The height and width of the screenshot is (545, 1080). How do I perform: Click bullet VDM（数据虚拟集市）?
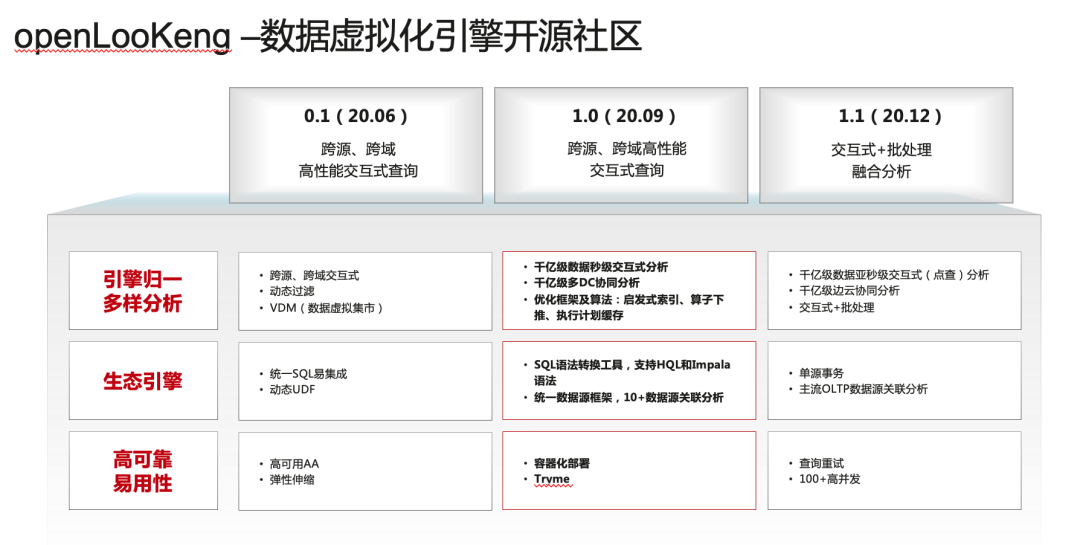(x=326, y=308)
